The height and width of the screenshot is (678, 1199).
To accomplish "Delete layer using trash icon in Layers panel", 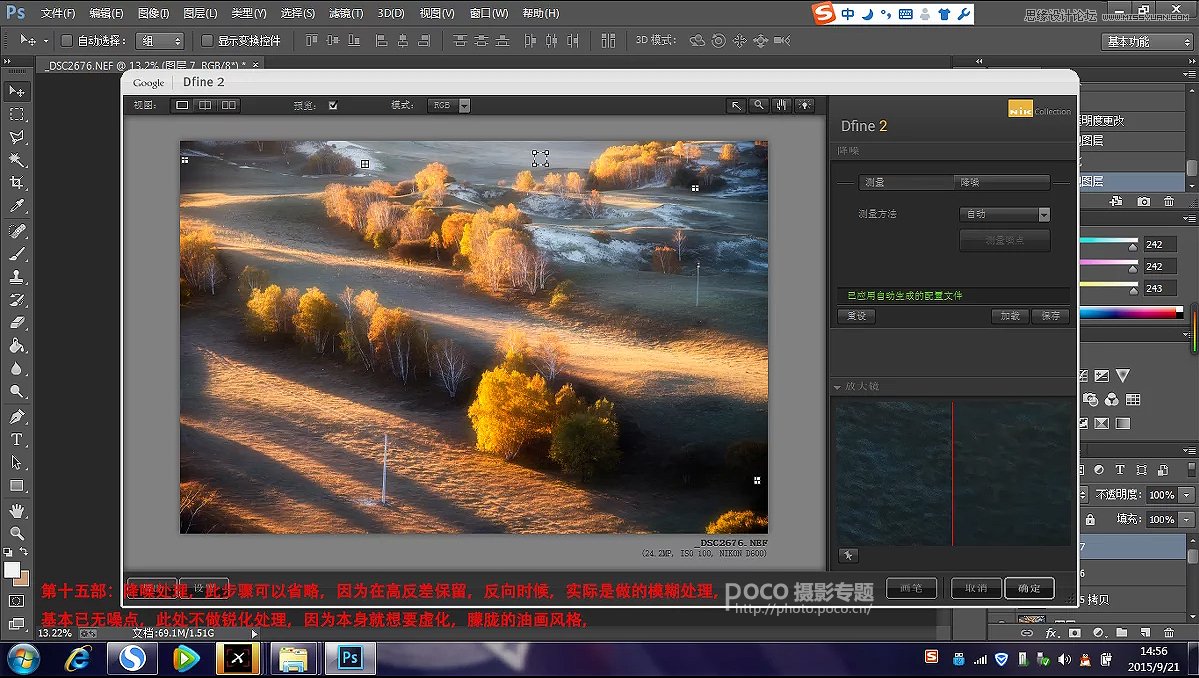I will pos(1168,633).
